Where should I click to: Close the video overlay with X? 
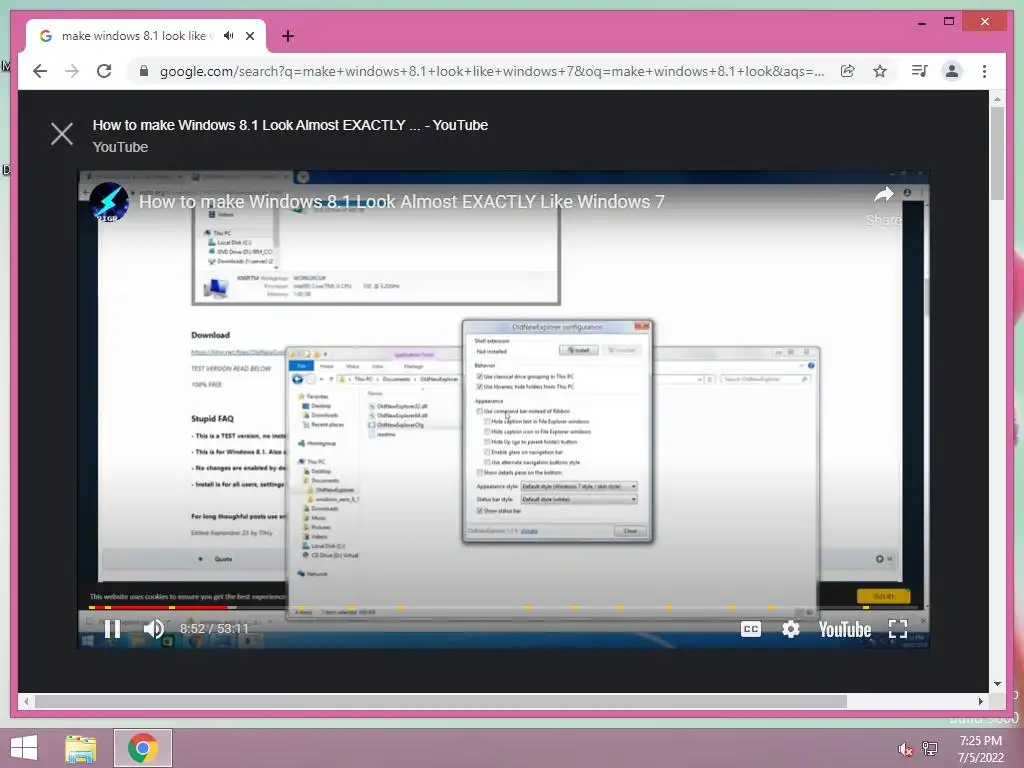62,135
